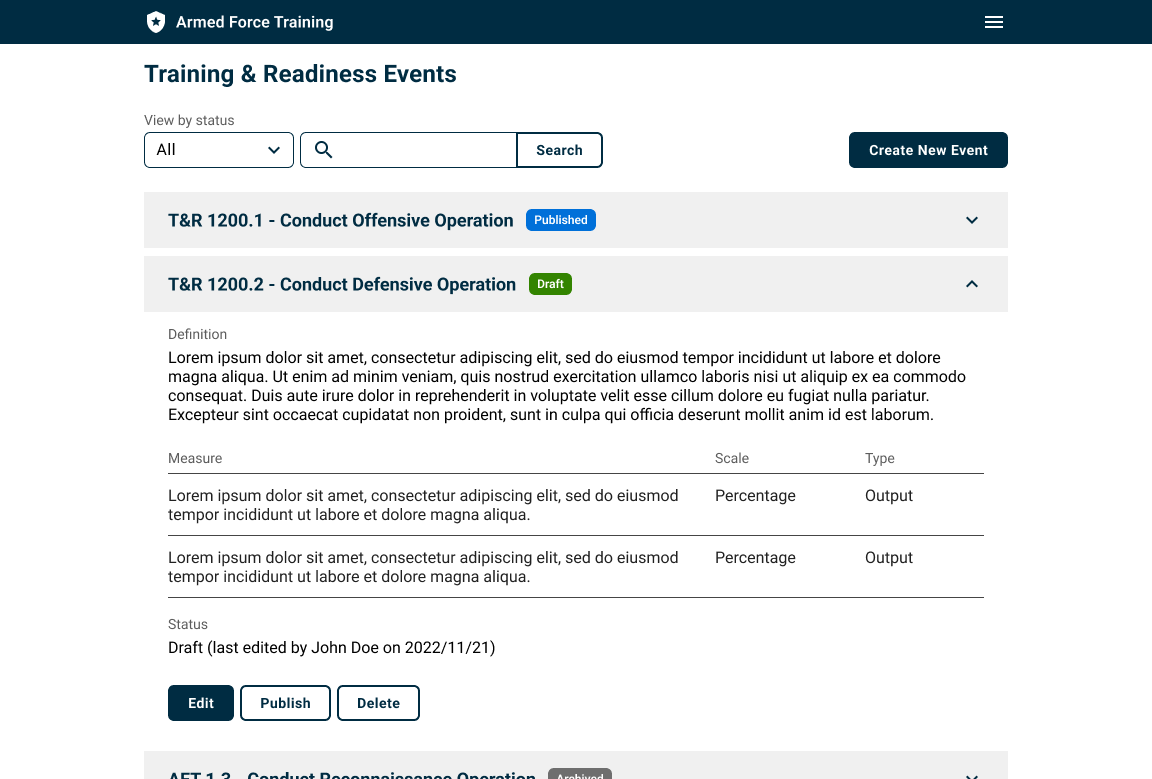Click the green Draft status badge

tap(550, 284)
